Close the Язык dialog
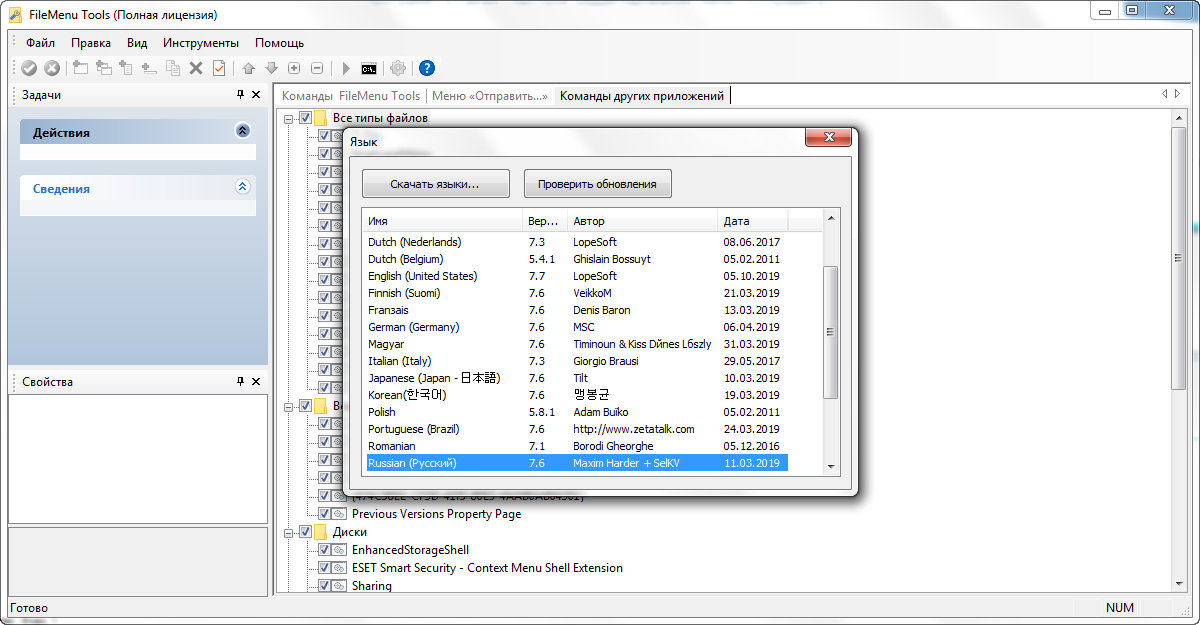The width and height of the screenshot is (1200, 625). [x=828, y=139]
